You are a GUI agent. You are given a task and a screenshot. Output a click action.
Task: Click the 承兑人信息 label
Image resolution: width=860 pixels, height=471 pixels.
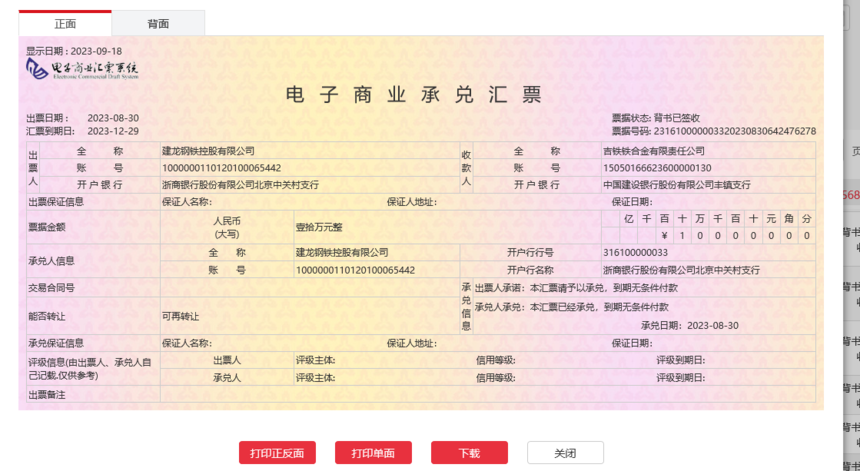(x=52, y=261)
